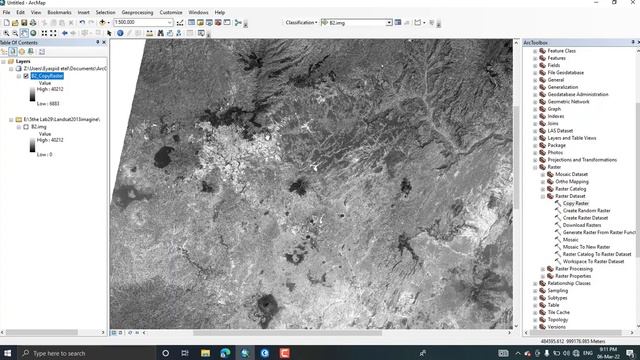
Task: Open map document folder icon
Action: tap(15, 22)
